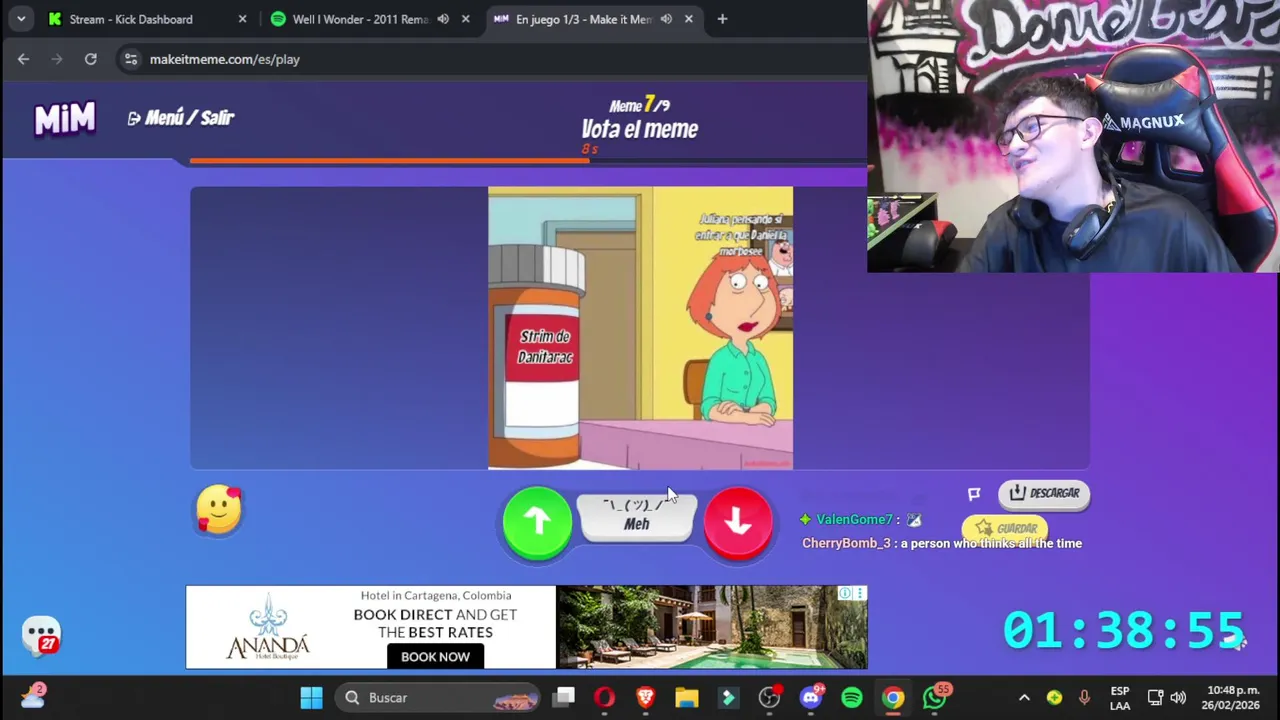Vote Meh with the shrug button
The image size is (1280, 720).
point(637,516)
